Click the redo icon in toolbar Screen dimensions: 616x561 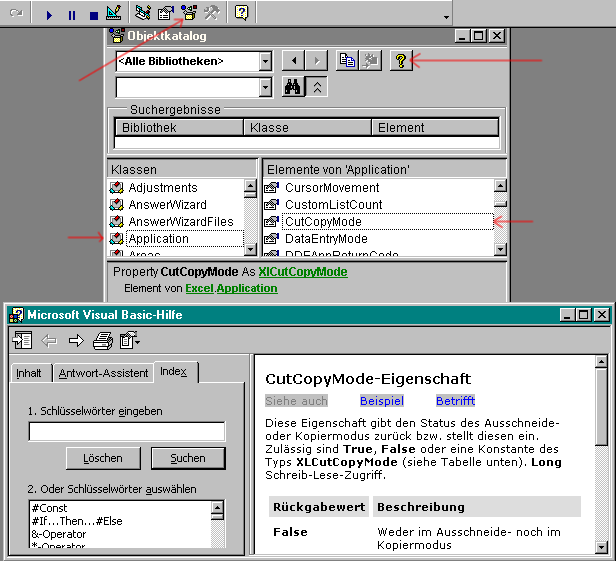click(16, 14)
